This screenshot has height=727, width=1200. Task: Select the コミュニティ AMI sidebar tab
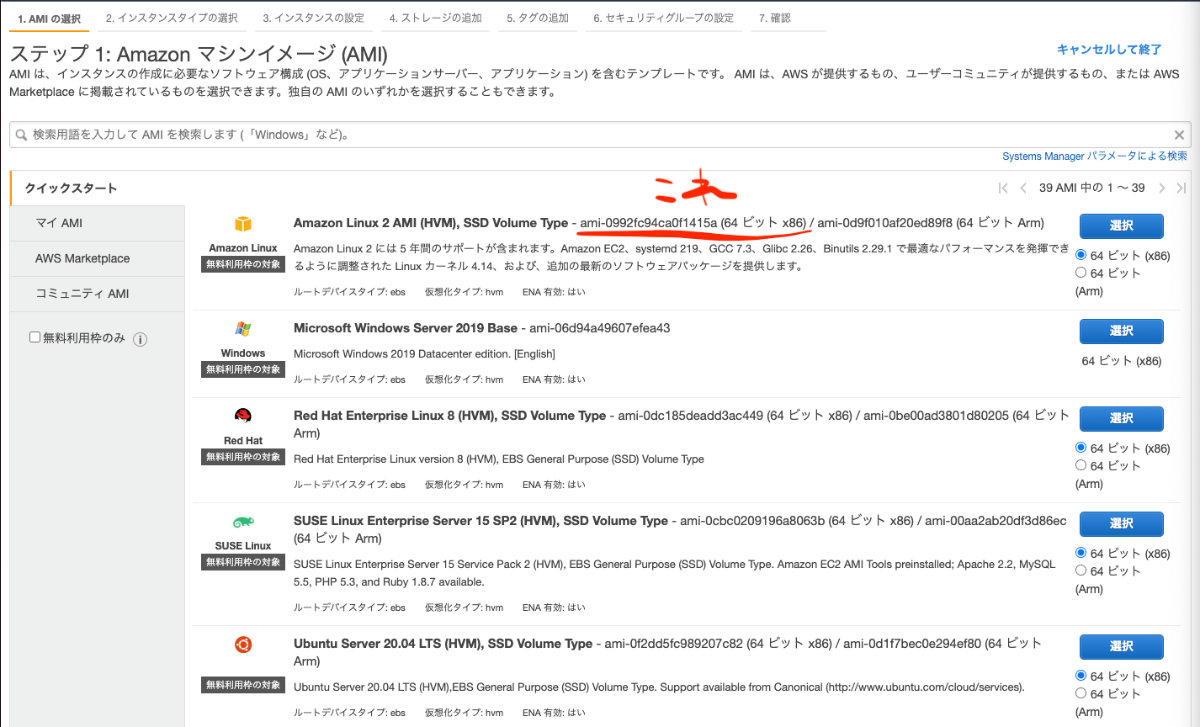click(97, 294)
